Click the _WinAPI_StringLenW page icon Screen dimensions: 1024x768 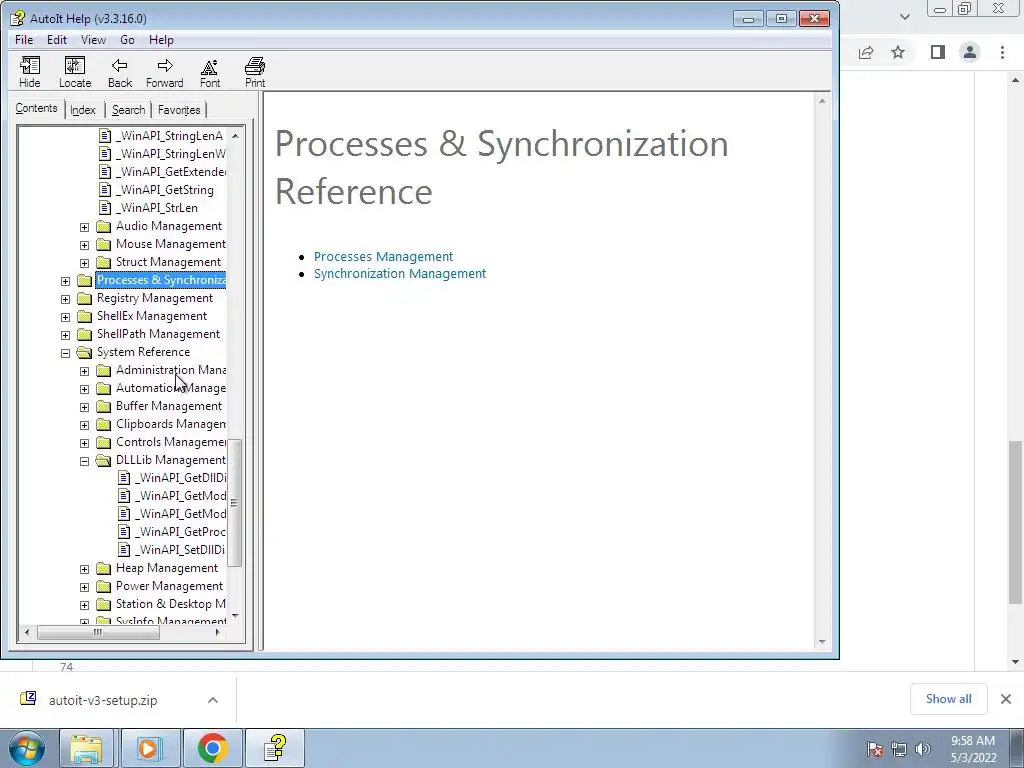tap(104, 154)
